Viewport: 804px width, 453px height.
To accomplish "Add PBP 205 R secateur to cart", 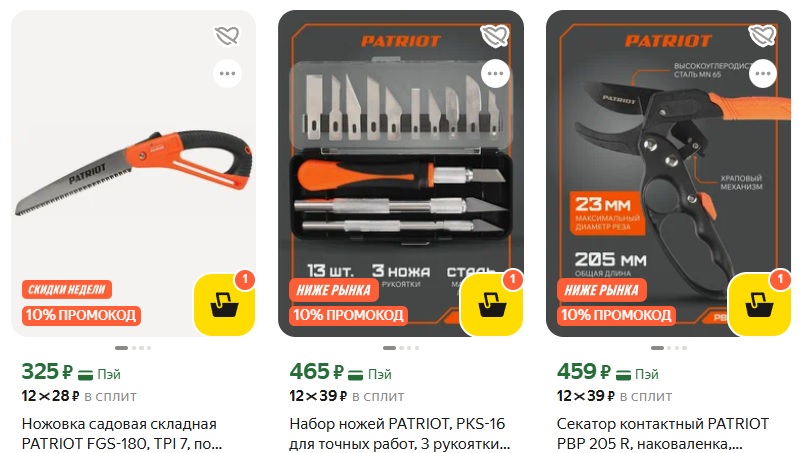I will [760, 305].
